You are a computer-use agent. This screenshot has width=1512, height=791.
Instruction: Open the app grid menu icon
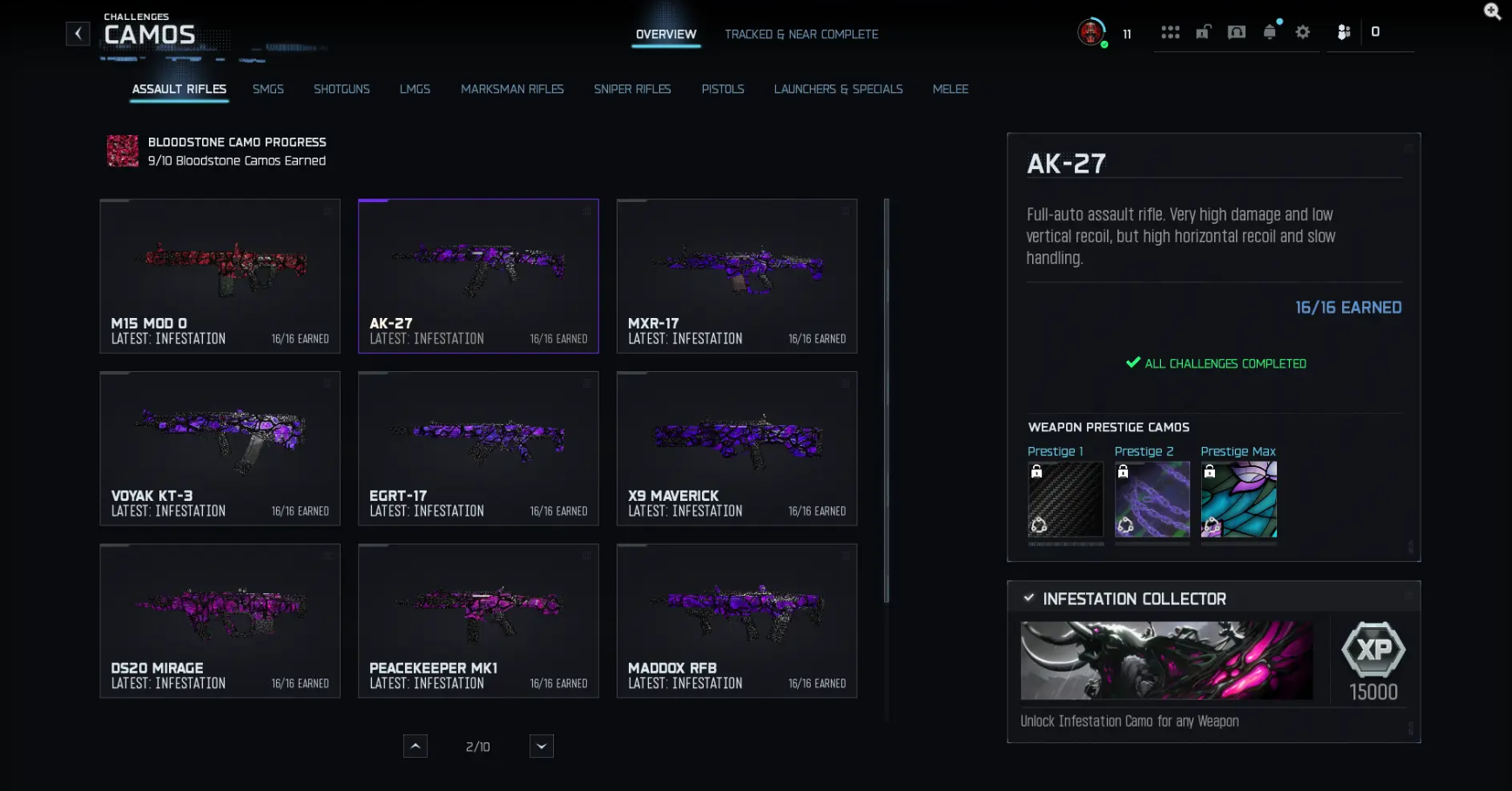(1171, 31)
